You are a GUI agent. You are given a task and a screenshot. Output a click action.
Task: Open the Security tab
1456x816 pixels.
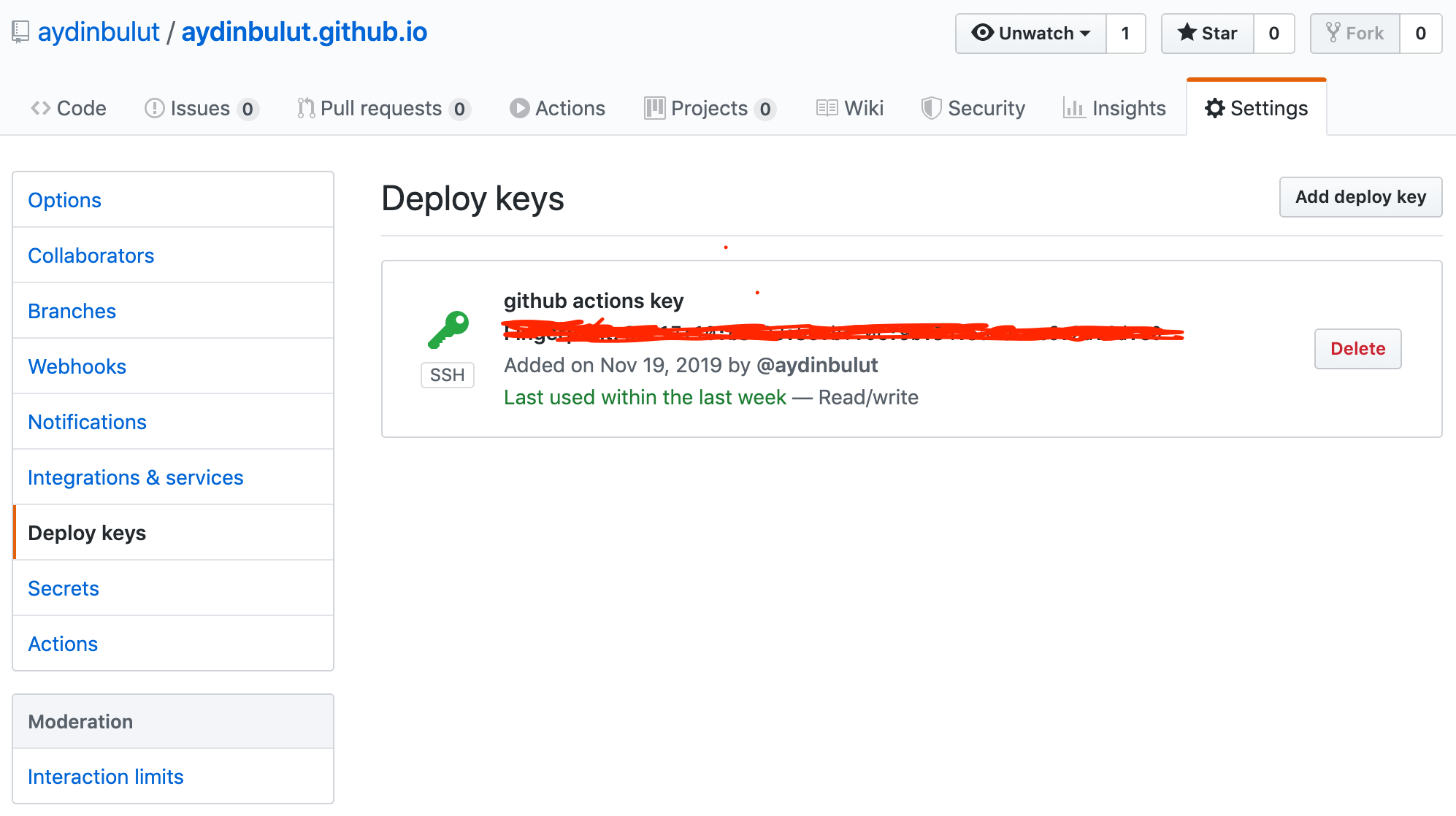(x=973, y=108)
